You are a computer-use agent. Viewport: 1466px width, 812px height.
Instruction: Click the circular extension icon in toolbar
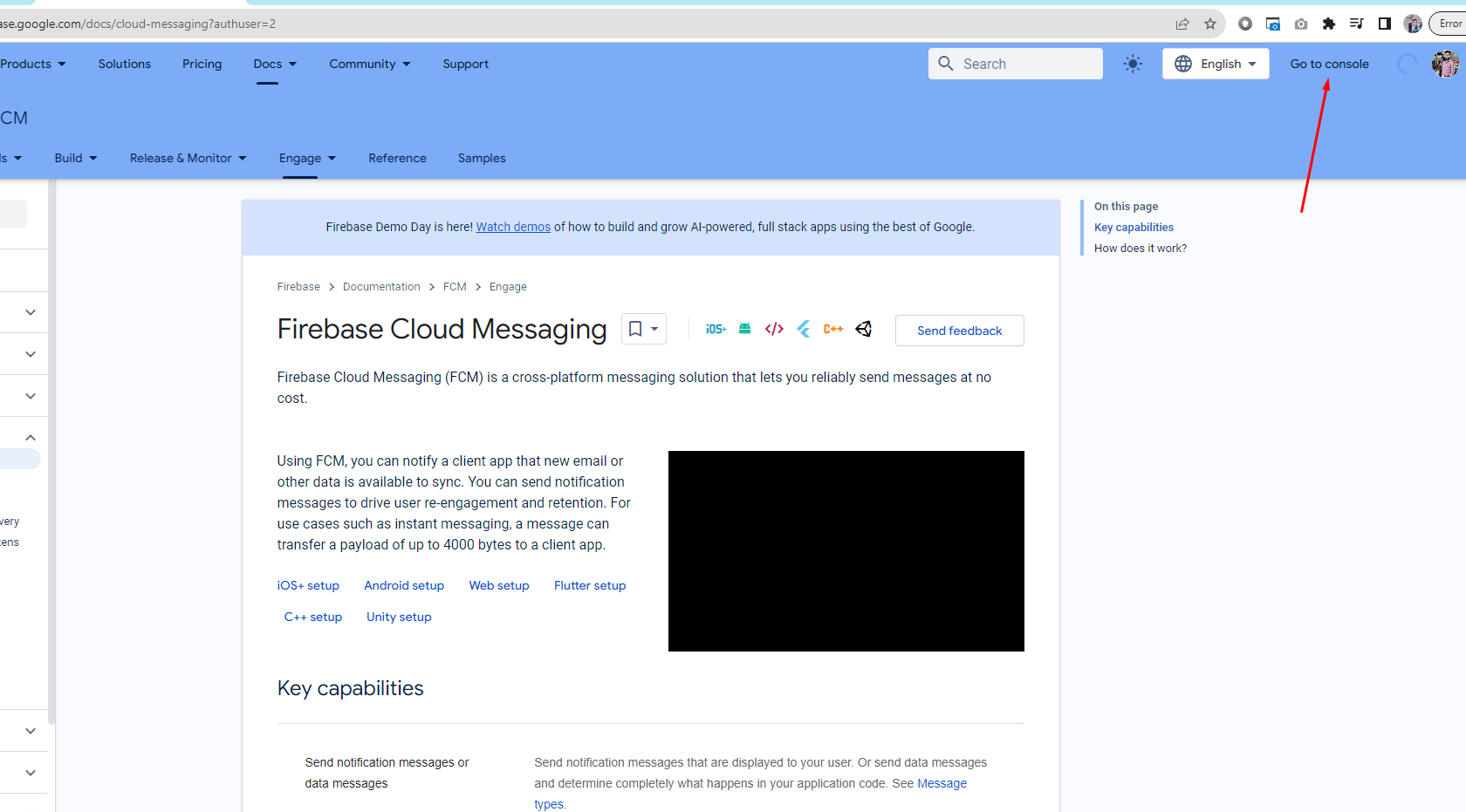[x=1245, y=24]
